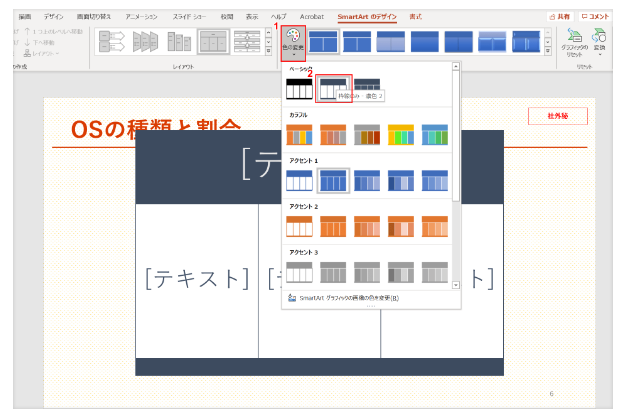Screen dimensions: 629x420
Task: Select the second basic color thumbnail outlined in red
Action: point(334,90)
